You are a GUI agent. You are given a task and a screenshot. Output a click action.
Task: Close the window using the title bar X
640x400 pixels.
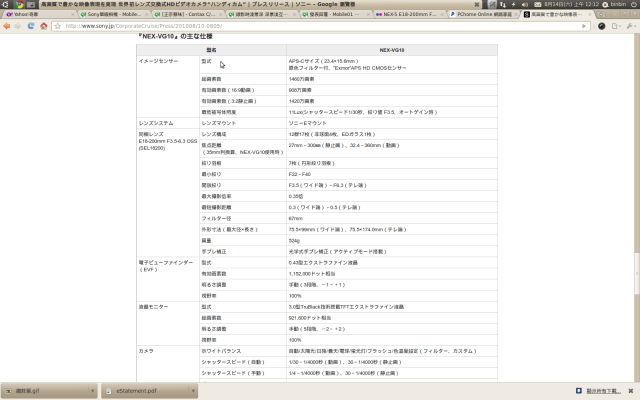tap(476, 4)
